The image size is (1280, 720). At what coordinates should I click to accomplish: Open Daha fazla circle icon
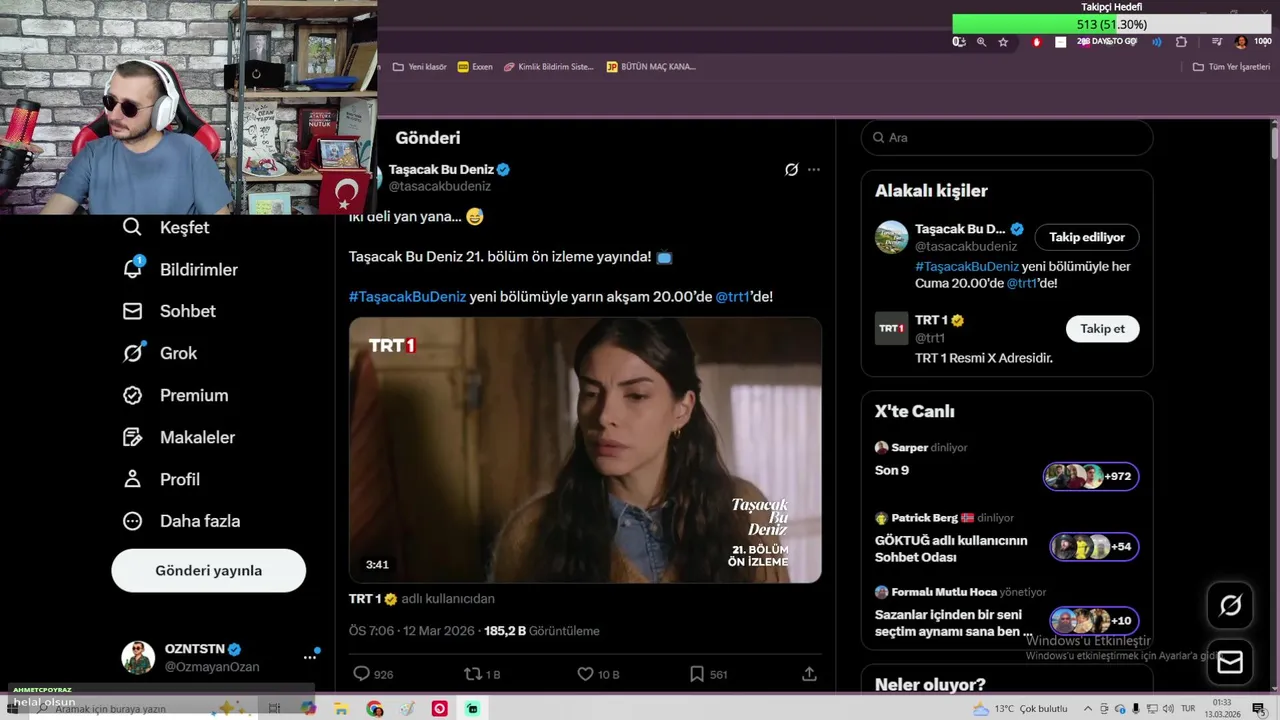coord(132,521)
